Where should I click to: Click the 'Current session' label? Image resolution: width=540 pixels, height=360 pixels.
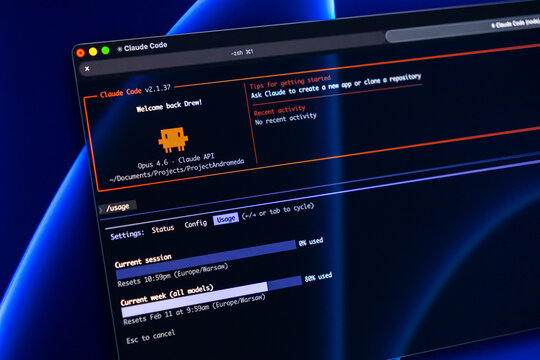pyautogui.click(x=143, y=261)
